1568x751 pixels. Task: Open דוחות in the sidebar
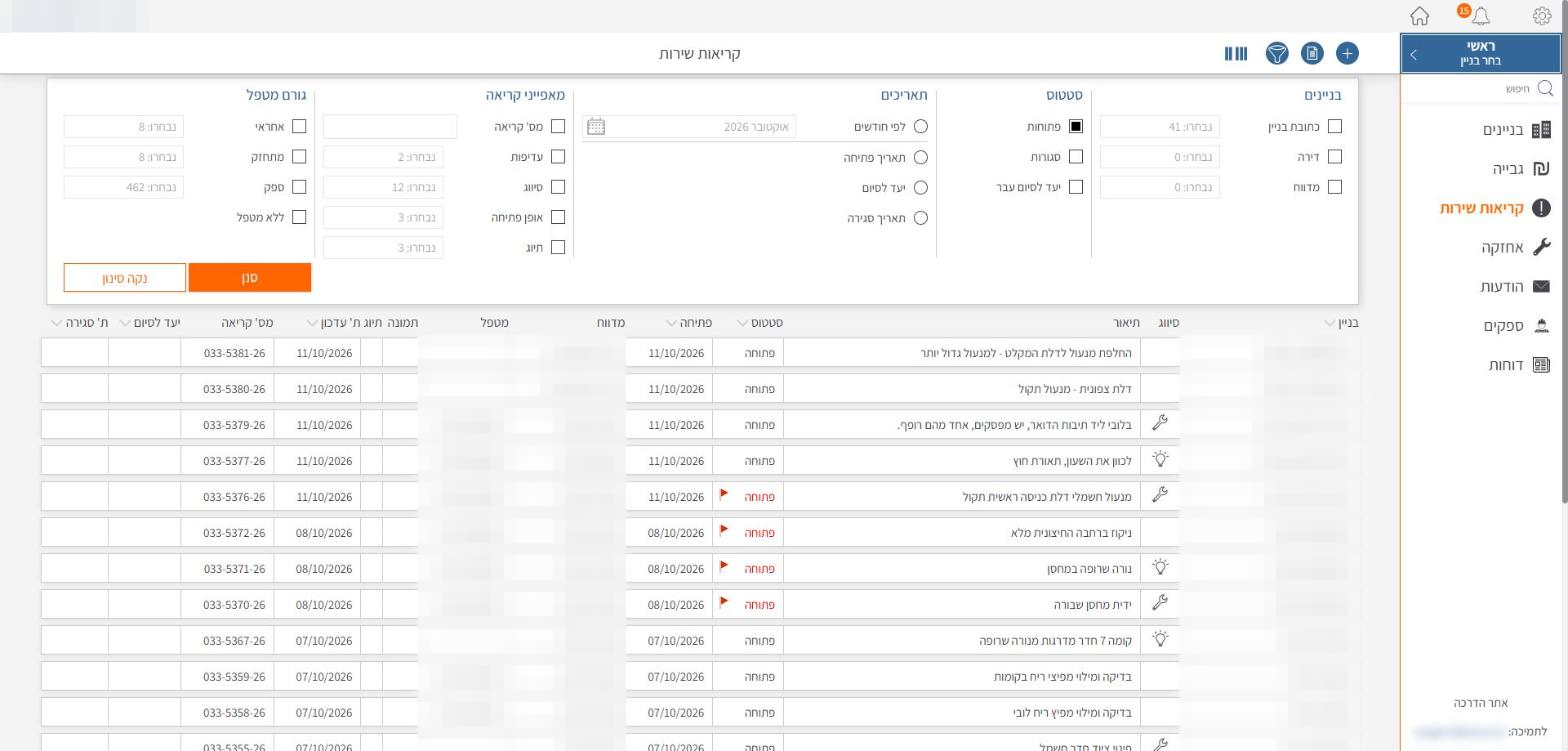pyautogui.click(x=1518, y=365)
